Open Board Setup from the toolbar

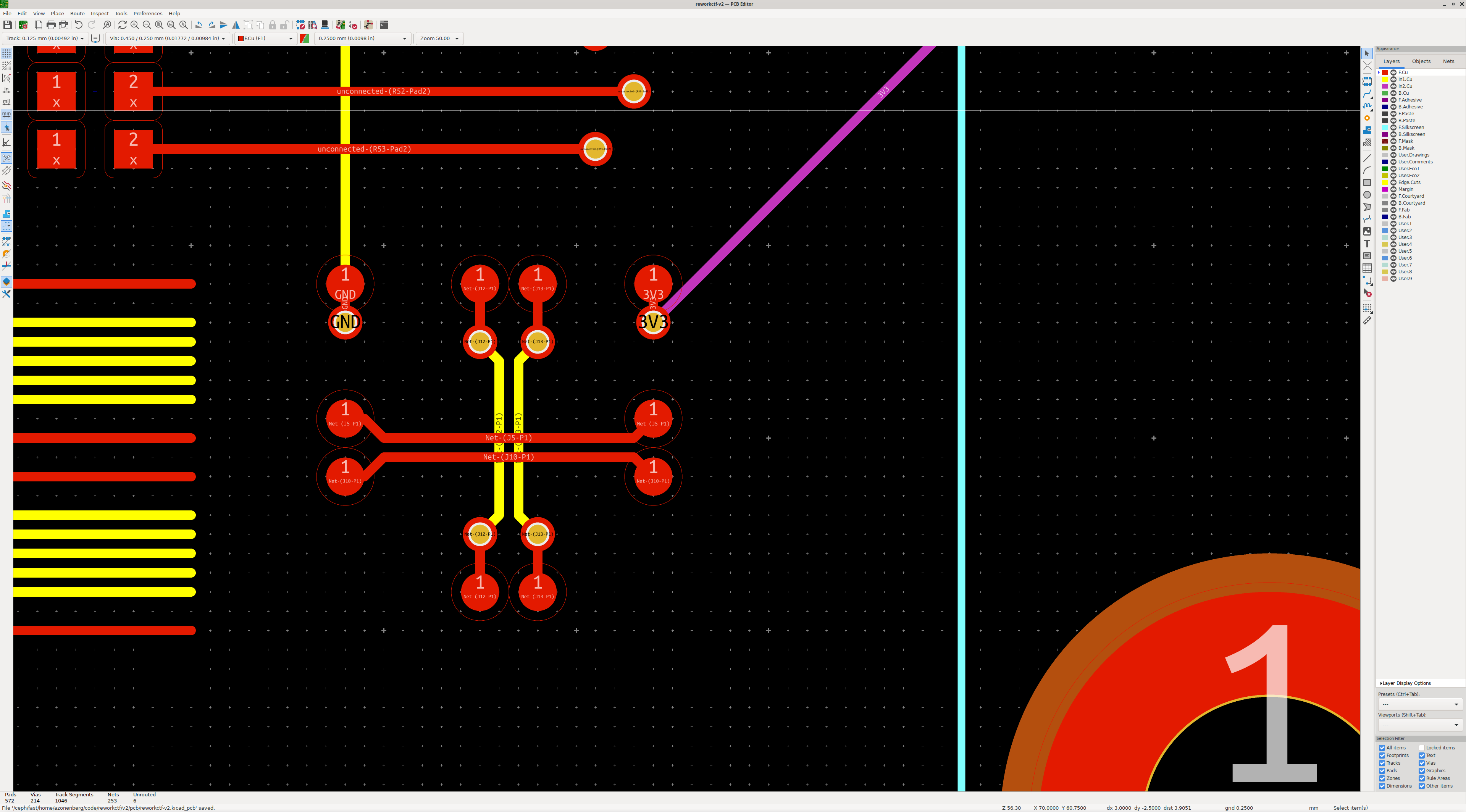[23, 24]
